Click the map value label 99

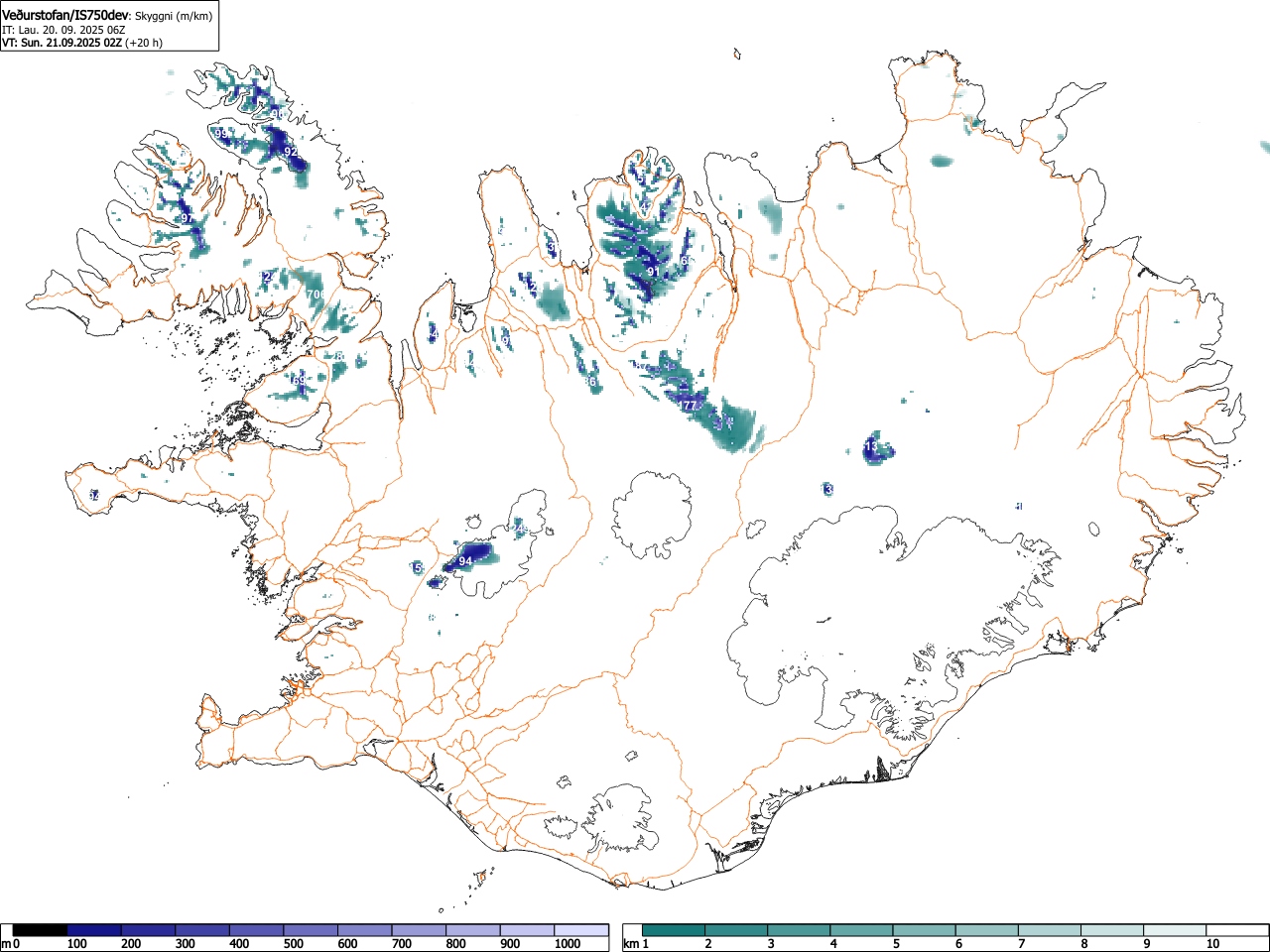tap(220, 133)
